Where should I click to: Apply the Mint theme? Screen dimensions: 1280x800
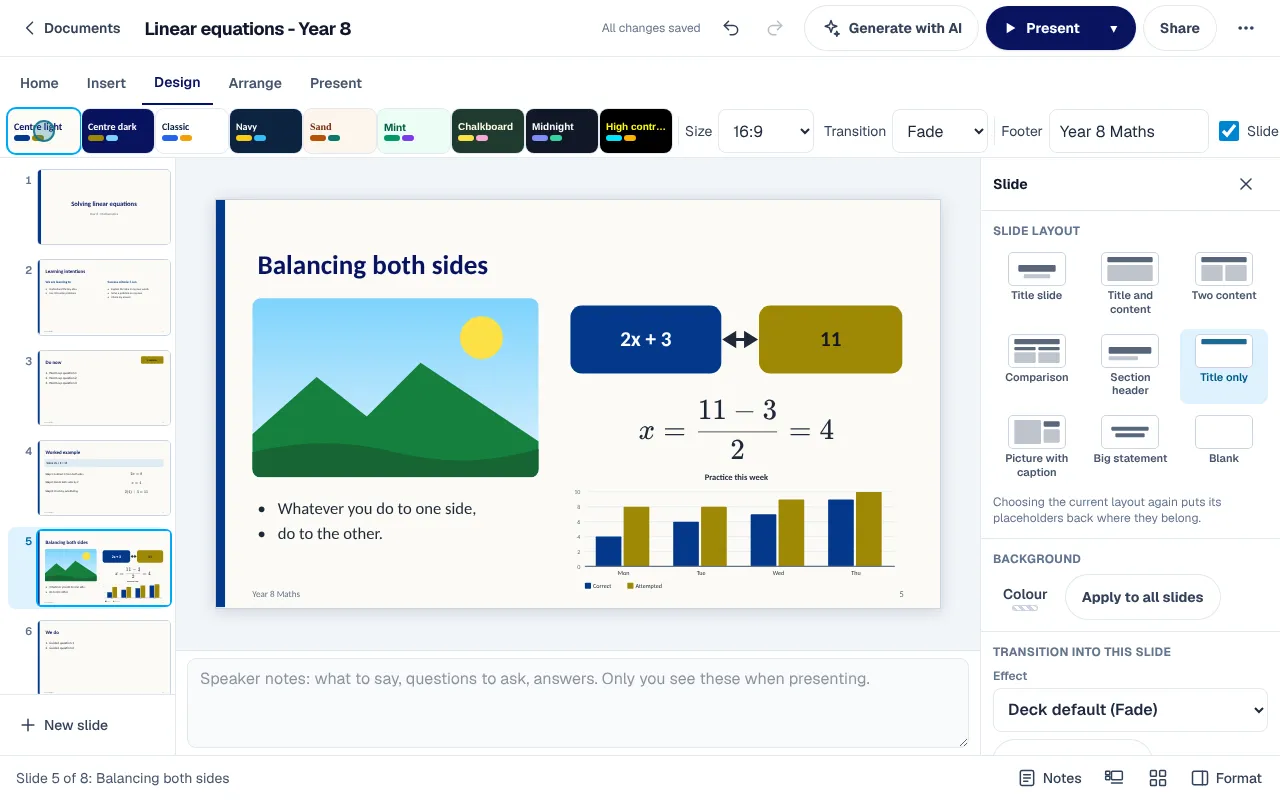(x=413, y=131)
